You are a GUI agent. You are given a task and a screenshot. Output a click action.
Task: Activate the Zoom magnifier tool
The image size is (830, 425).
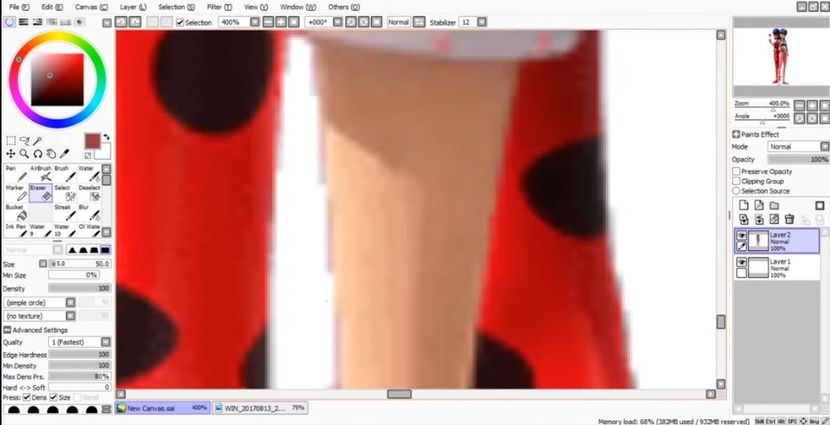(x=24, y=153)
